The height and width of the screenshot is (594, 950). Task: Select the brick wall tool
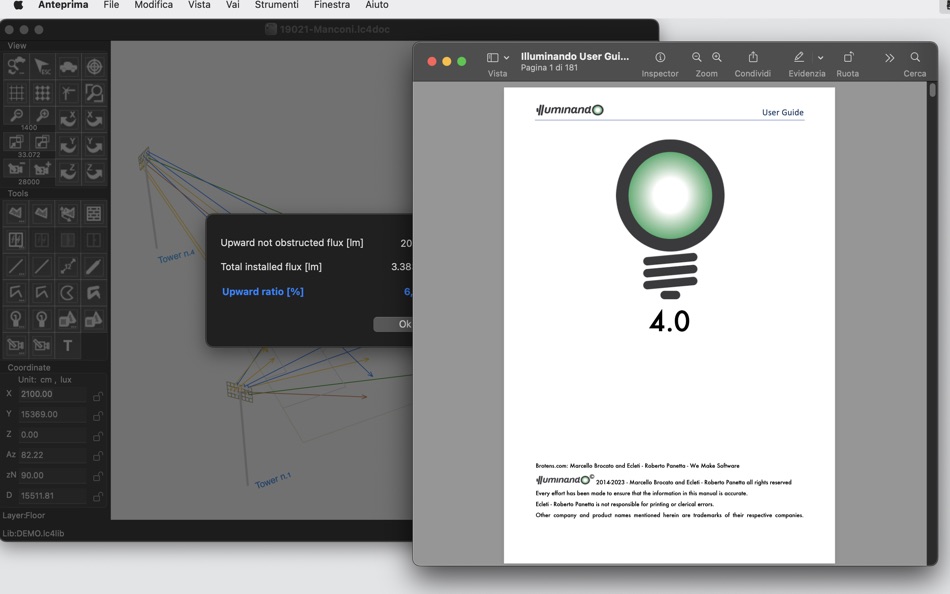94,213
